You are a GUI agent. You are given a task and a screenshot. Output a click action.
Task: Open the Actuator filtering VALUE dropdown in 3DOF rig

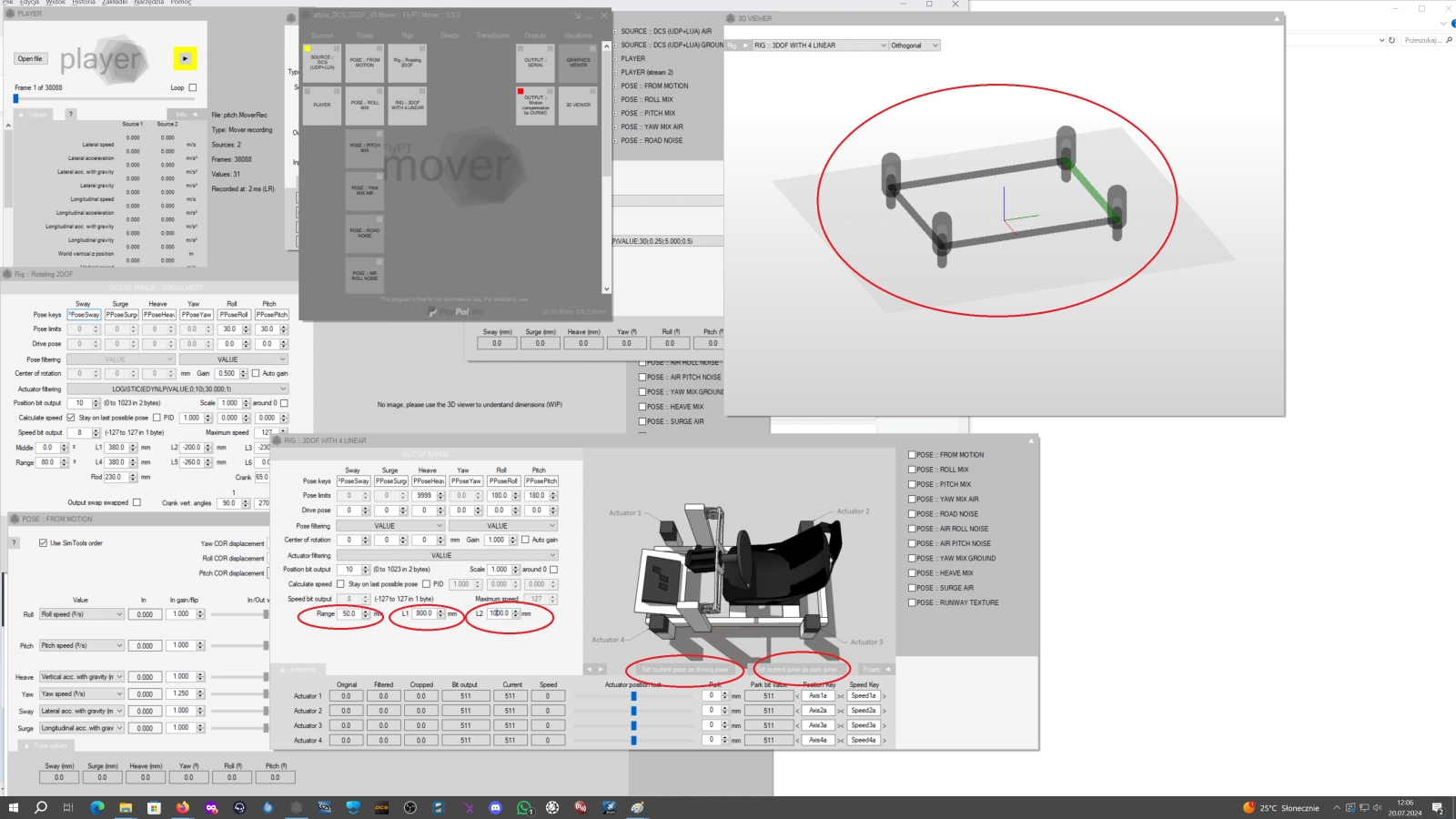pos(447,555)
